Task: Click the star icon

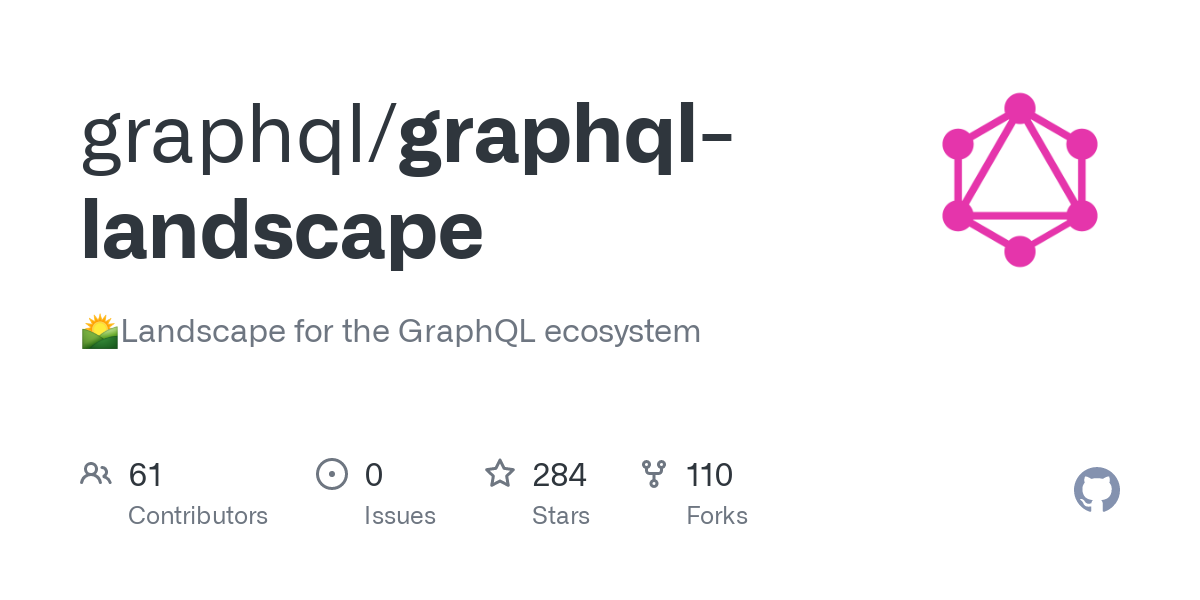Action: point(500,473)
